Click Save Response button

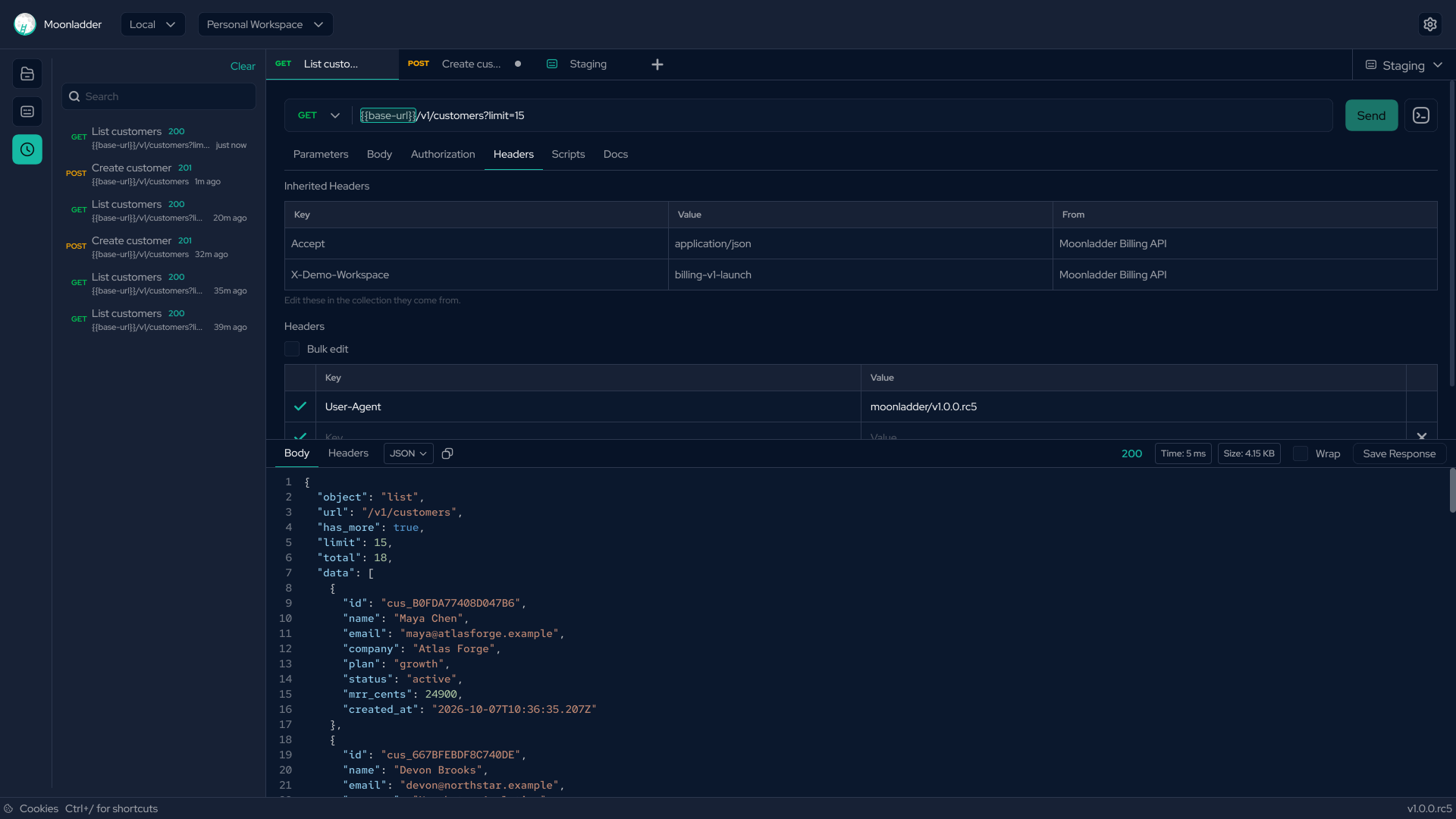click(x=1399, y=453)
